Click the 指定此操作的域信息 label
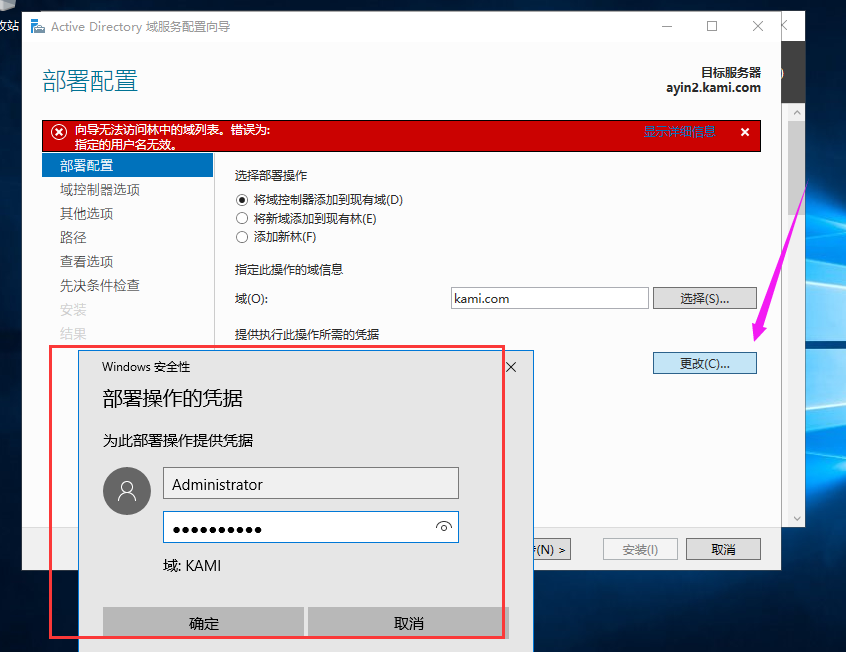This screenshot has height=652, width=846. pyautogui.click(x=289, y=269)
